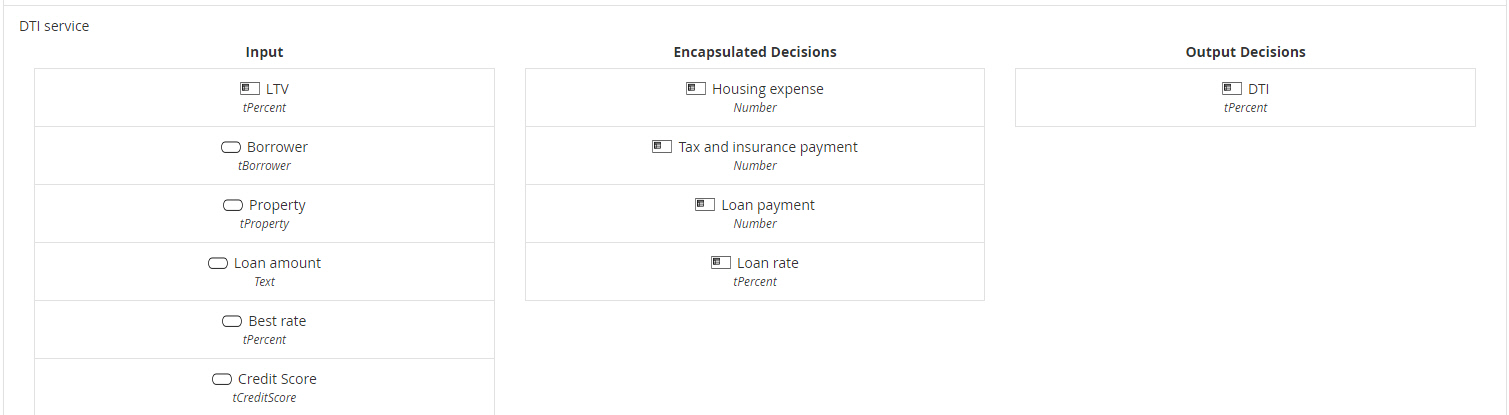Select the Loan rate decision name

(767, 263)
